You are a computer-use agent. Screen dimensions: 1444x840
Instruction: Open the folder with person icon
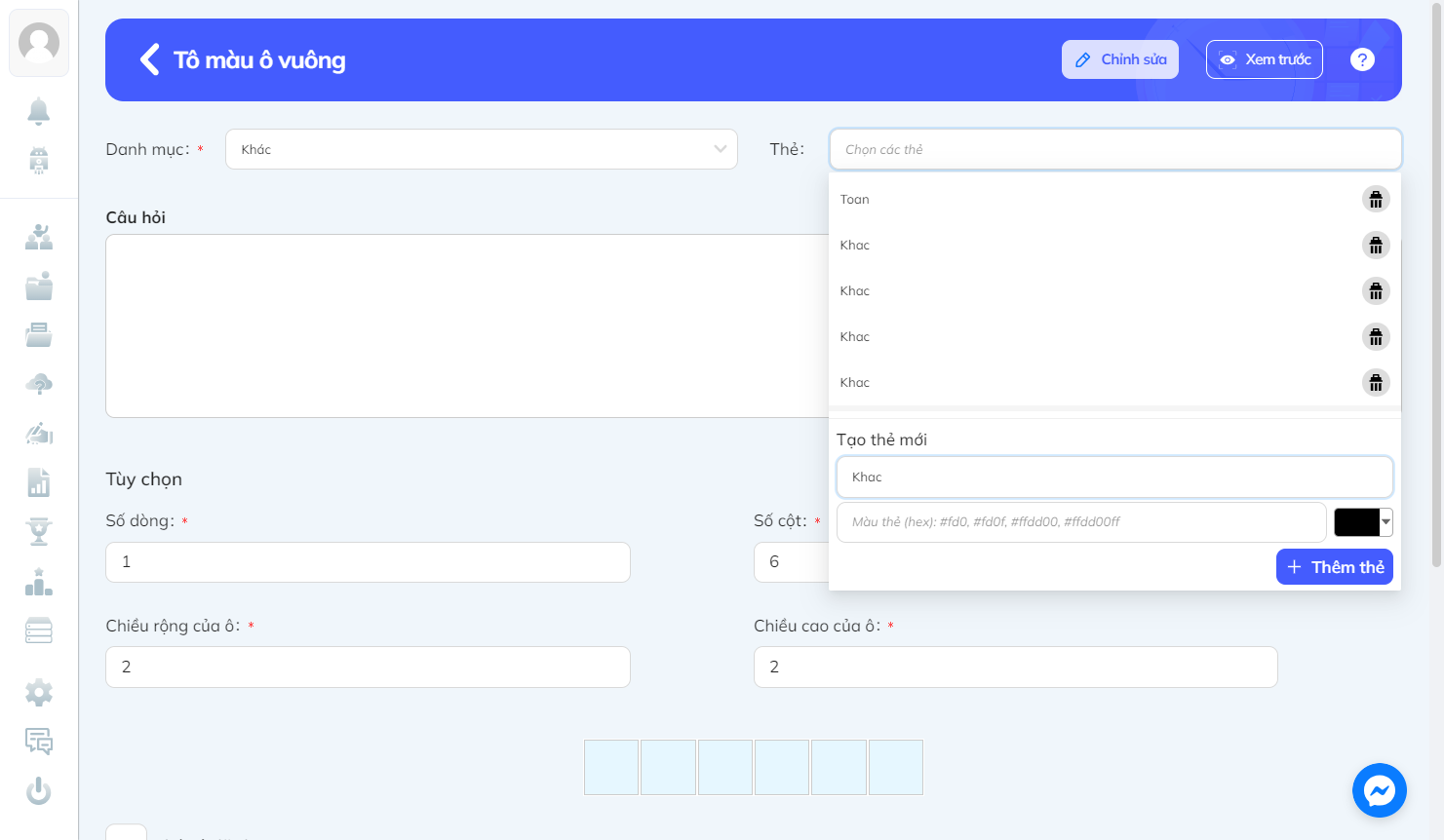(x=39, y=286)
